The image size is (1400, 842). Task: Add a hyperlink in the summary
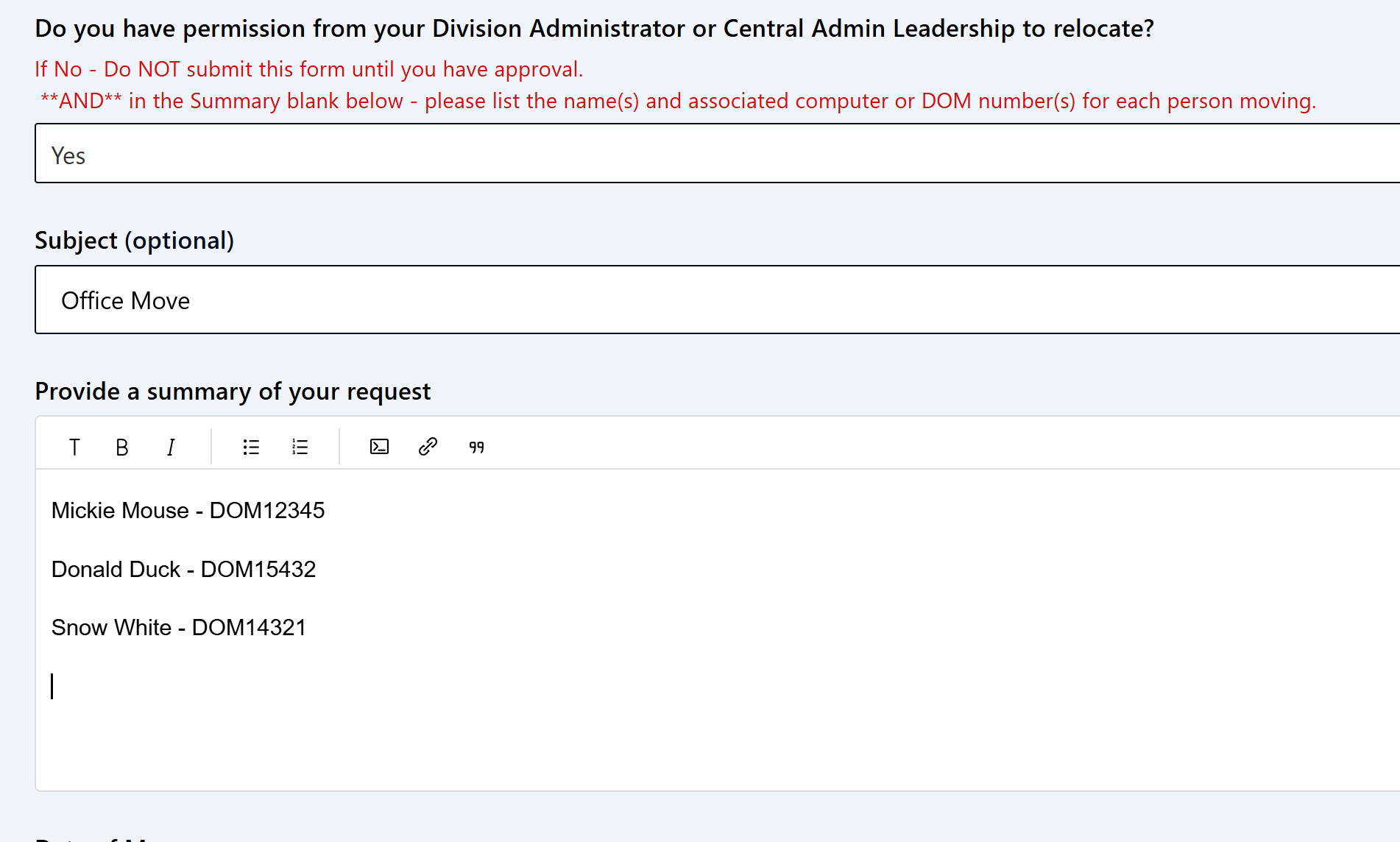[x=428, y=447]
